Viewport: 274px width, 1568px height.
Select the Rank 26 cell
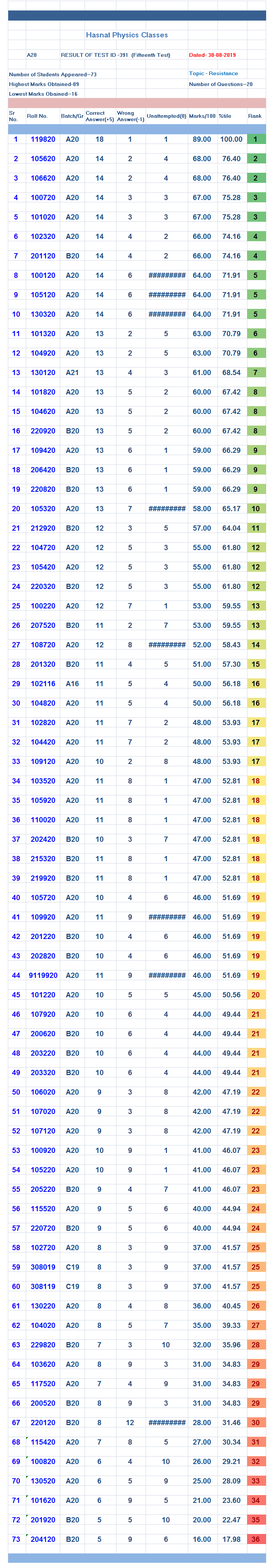click(x=256, y=1306)
